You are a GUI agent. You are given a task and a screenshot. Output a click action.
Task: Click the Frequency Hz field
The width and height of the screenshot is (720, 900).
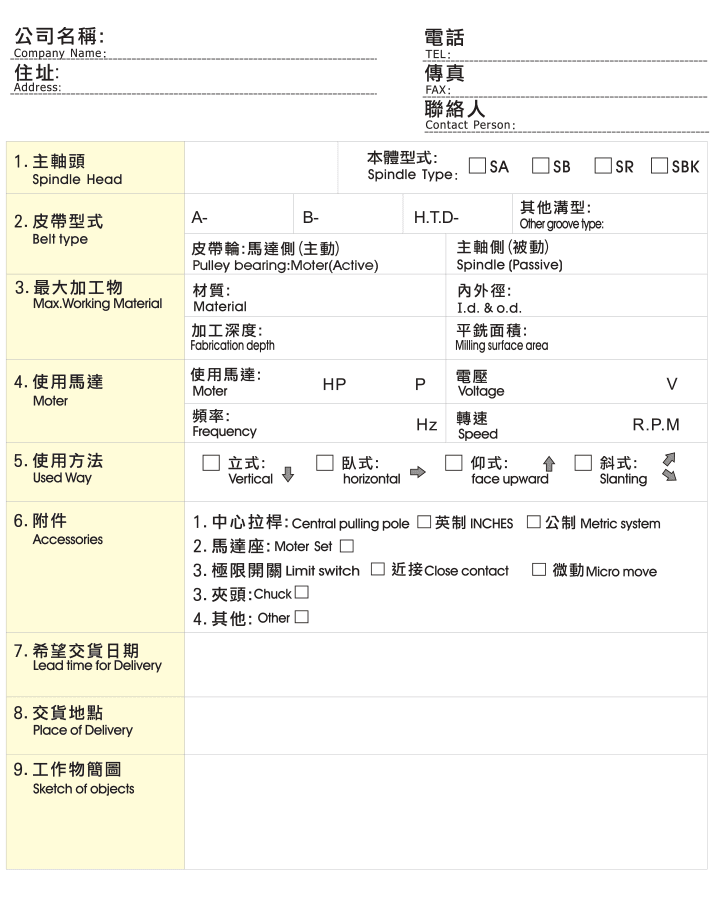click(x=315, y=423)
